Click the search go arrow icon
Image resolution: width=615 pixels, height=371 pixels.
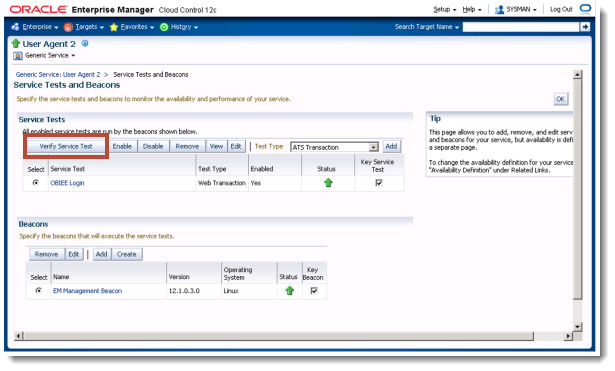click(x=585, y=27)
